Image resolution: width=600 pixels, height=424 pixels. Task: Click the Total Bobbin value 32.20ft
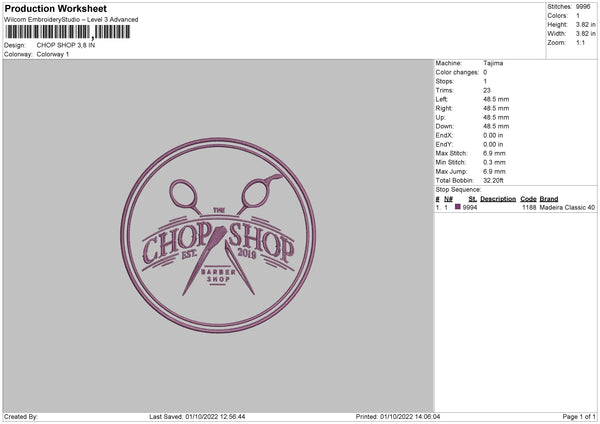(x=493, y=180)
